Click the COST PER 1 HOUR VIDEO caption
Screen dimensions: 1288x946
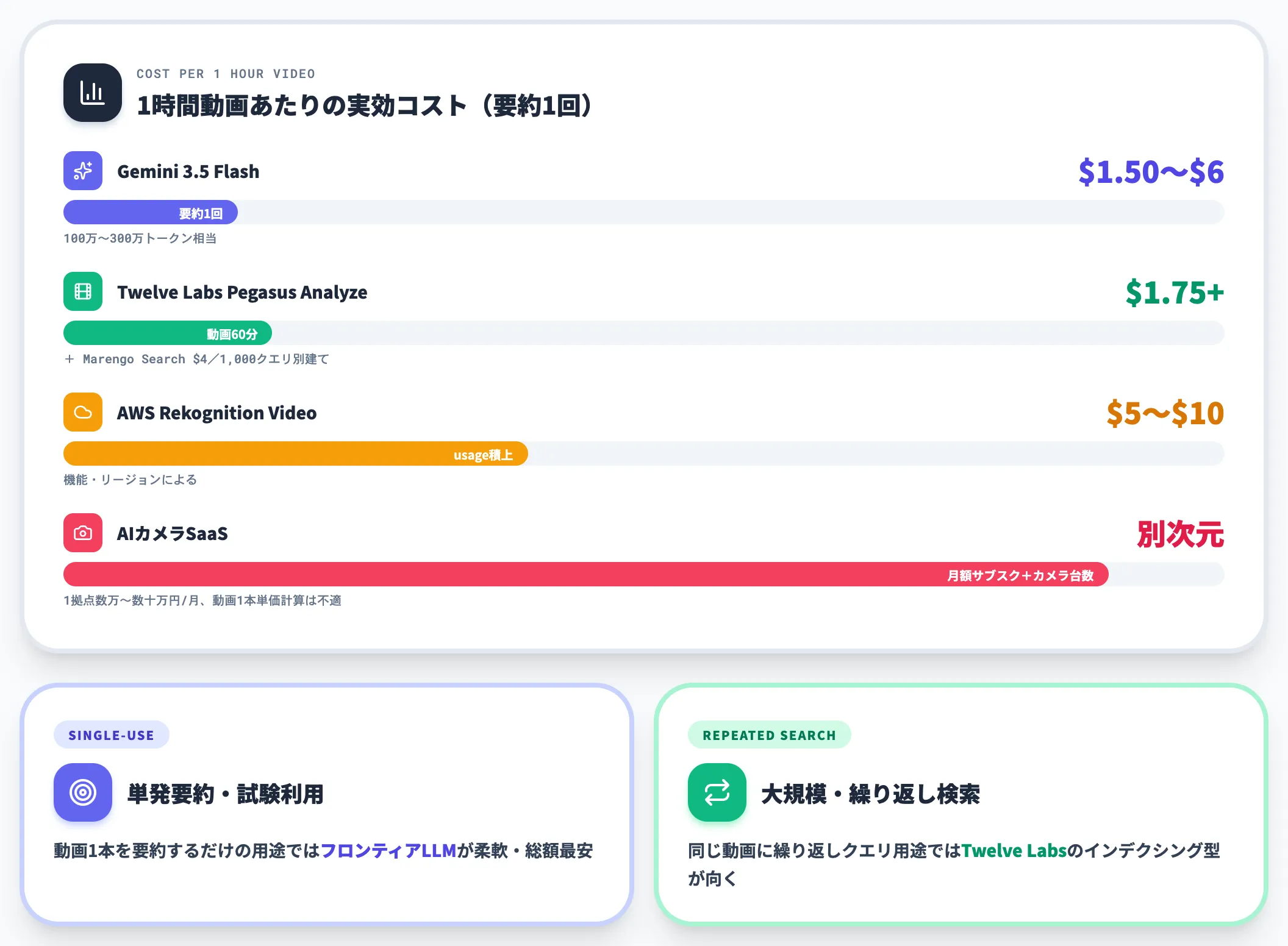226,74
